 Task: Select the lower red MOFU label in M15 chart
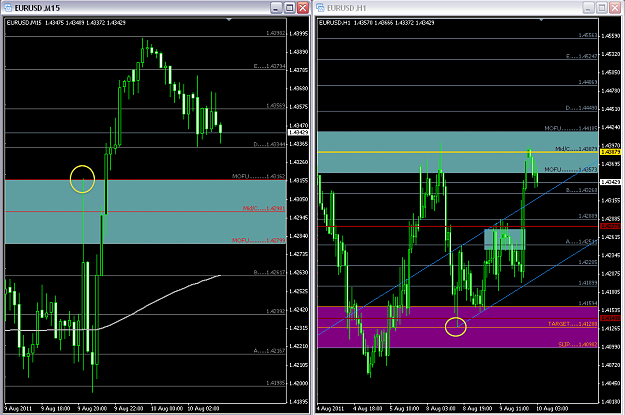(x=259, y=240)
